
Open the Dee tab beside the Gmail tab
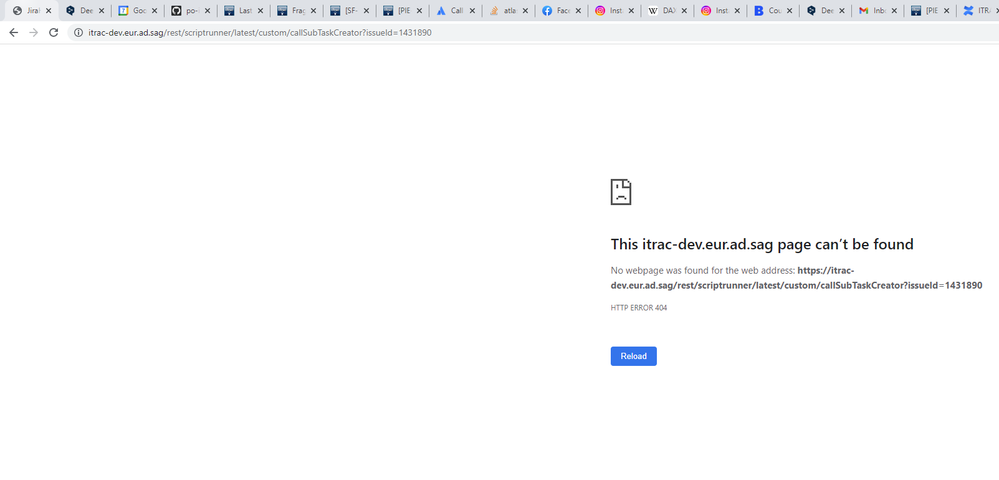pyautogui.click(x=824, y=11)
